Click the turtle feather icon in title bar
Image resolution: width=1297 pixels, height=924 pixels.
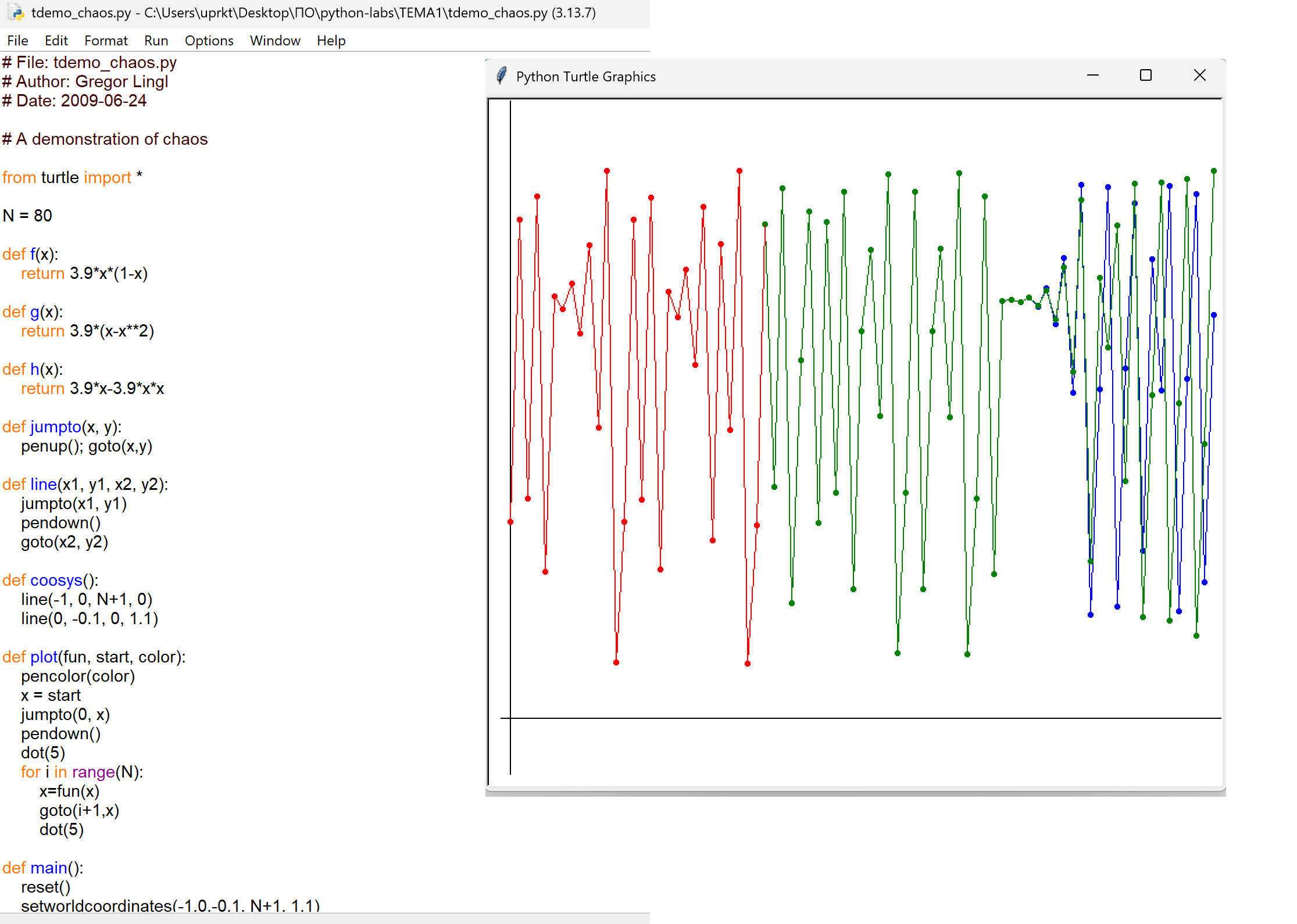502,76
